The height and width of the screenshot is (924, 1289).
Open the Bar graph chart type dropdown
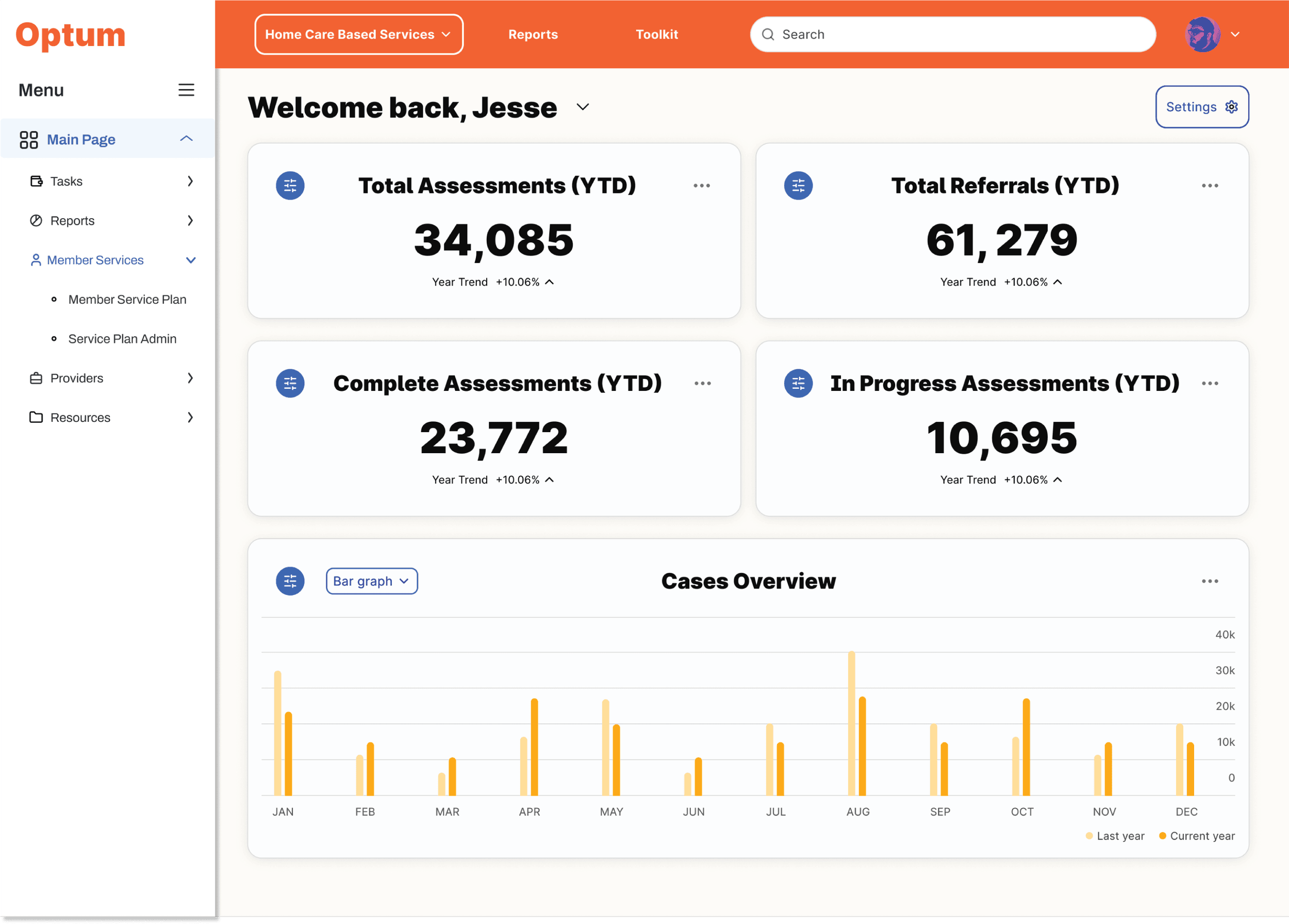(371, 581)
